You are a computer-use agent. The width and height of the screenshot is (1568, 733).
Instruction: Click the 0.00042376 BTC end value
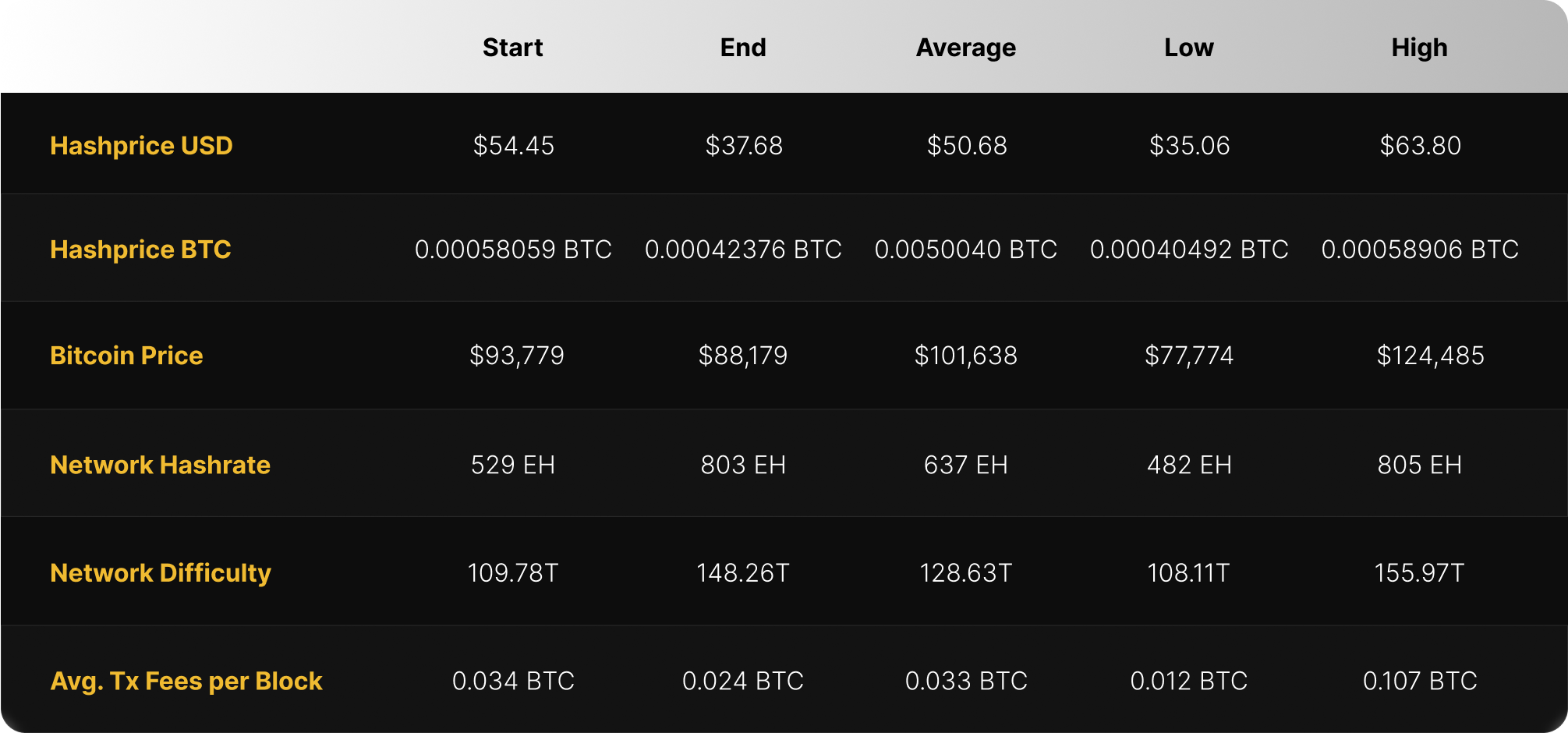[743, 250]
